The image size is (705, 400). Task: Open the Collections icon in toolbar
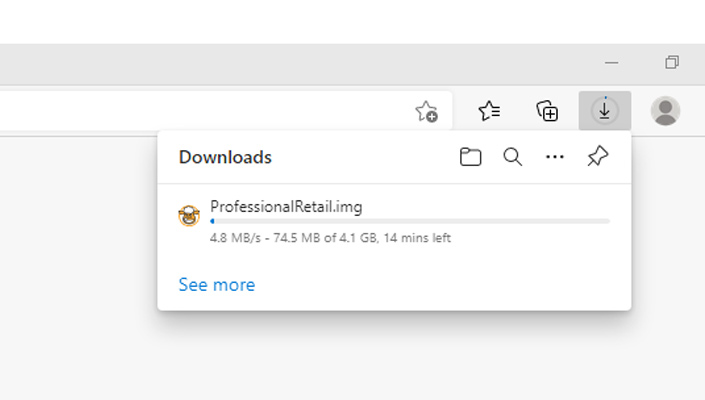click(x=547, y=111)
